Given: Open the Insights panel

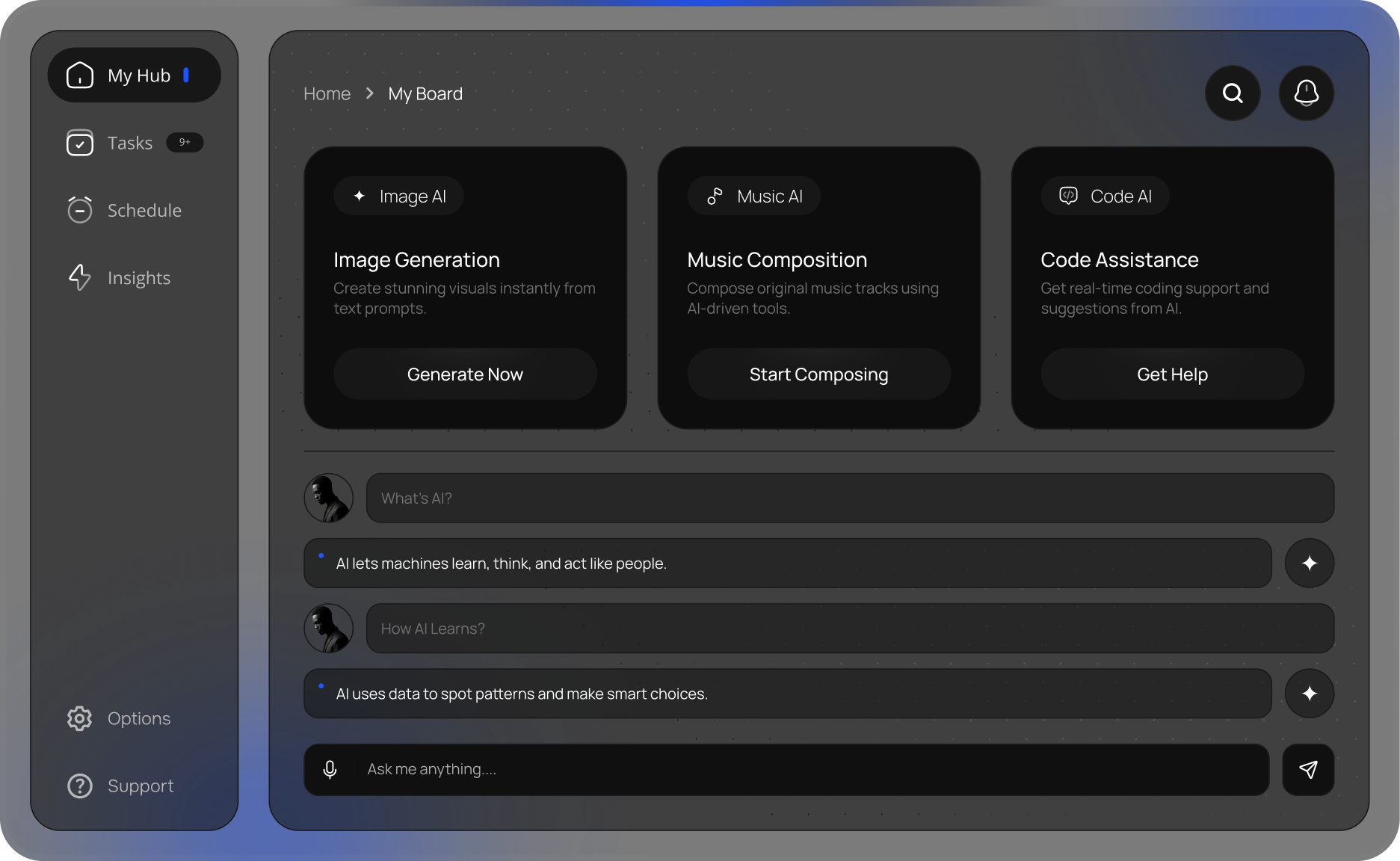Looking at the screenshot, I should (x=139, y=277).
